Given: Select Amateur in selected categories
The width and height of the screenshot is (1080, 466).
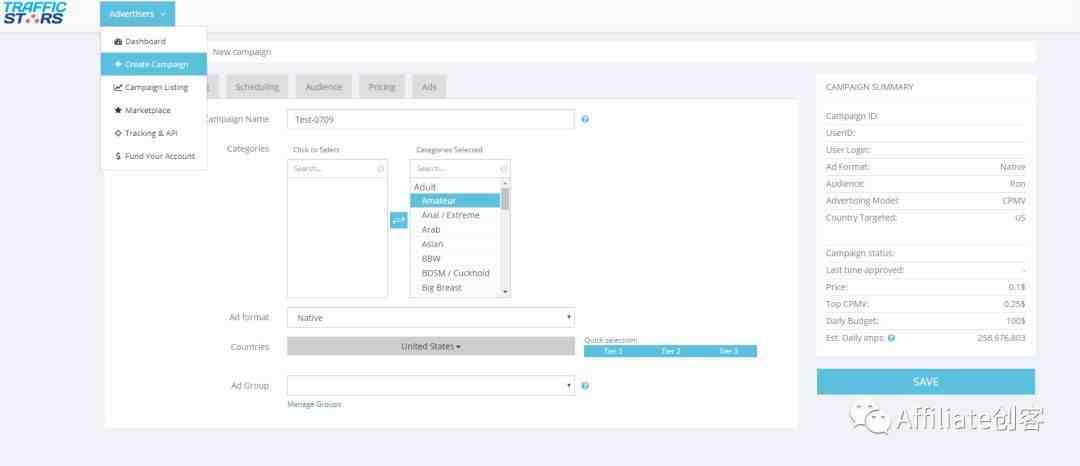Looking at the screenshot, I should tap(455, 200).
